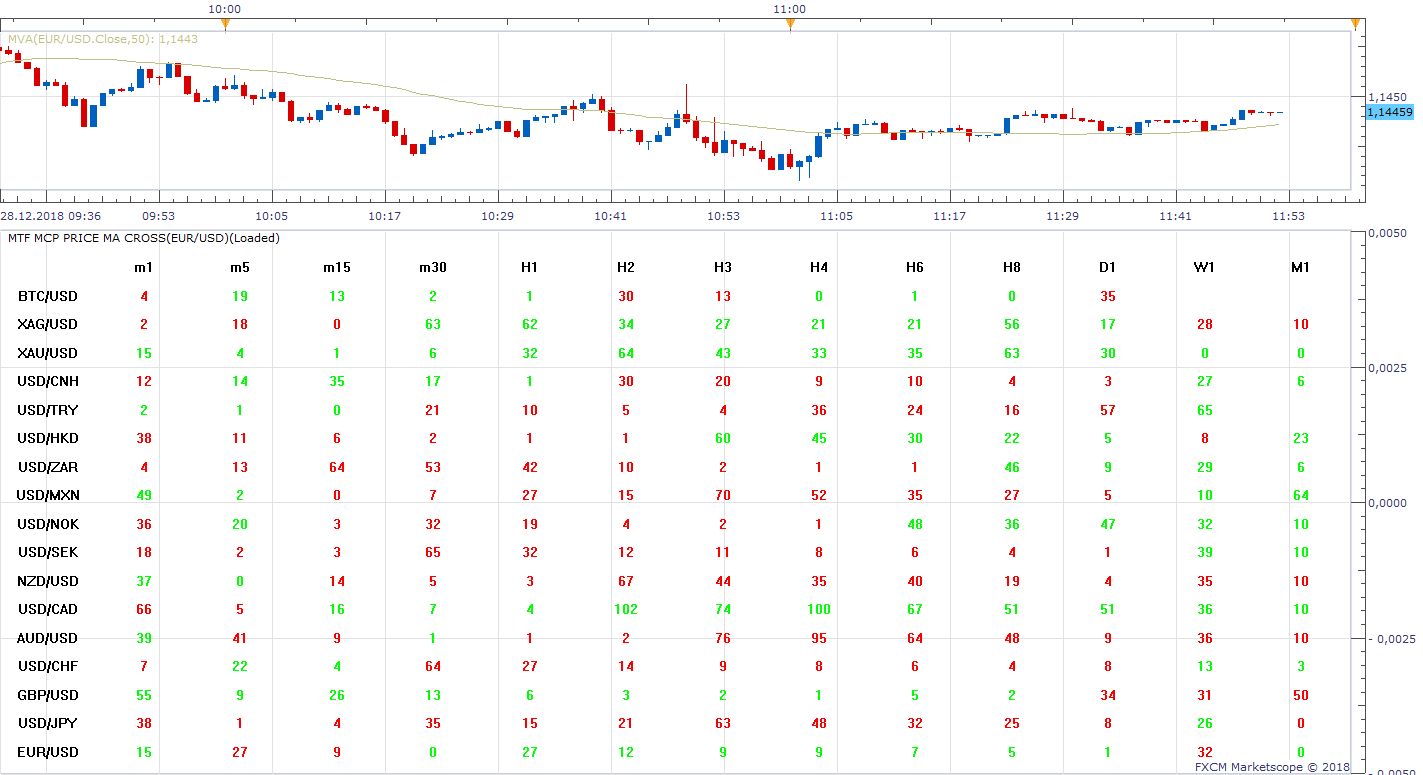Viewport: 1423px width, 775px height.
Task: Select the USD/CHF row label
Action: point(47,666)
